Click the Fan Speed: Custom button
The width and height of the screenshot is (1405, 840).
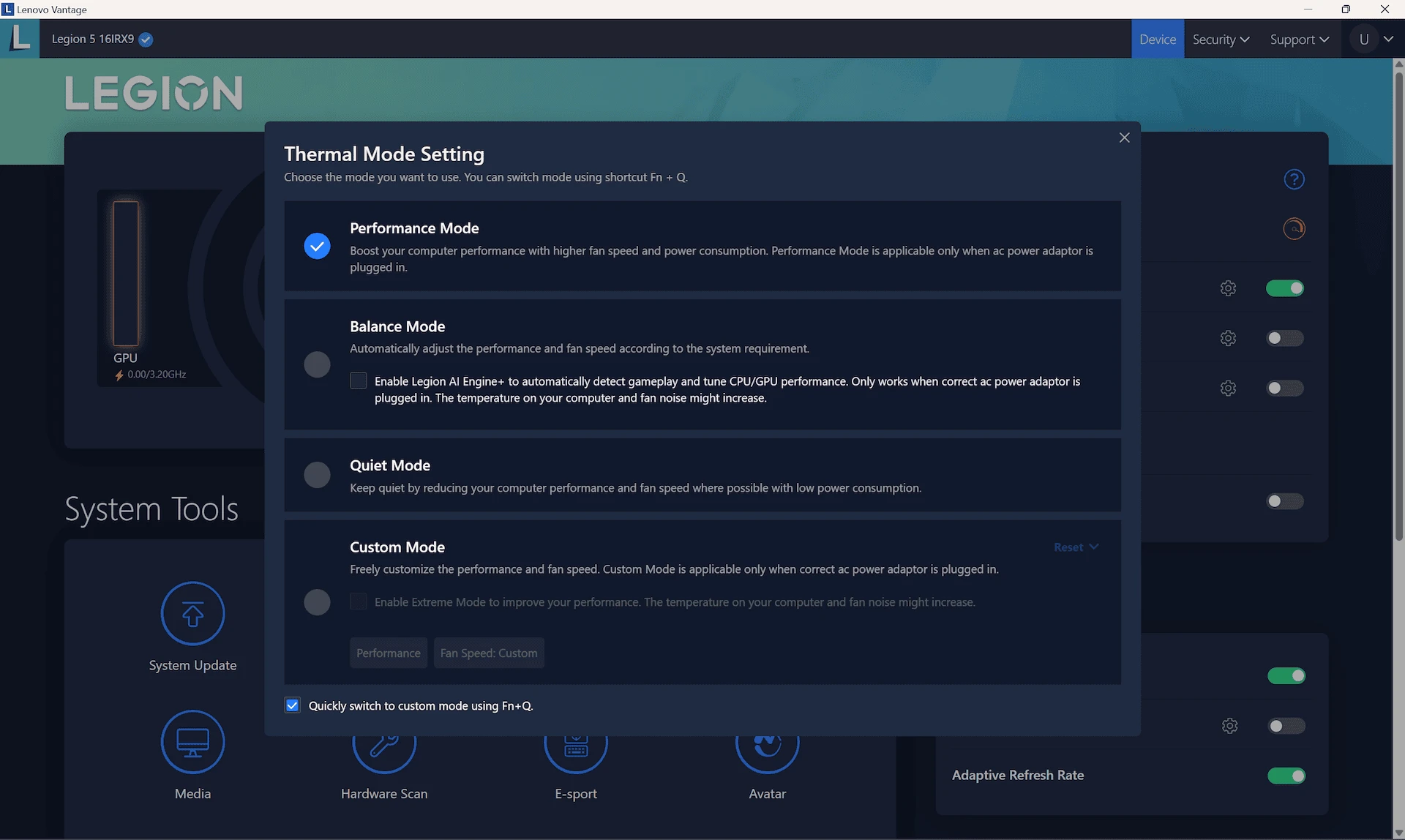pos(489,653)
